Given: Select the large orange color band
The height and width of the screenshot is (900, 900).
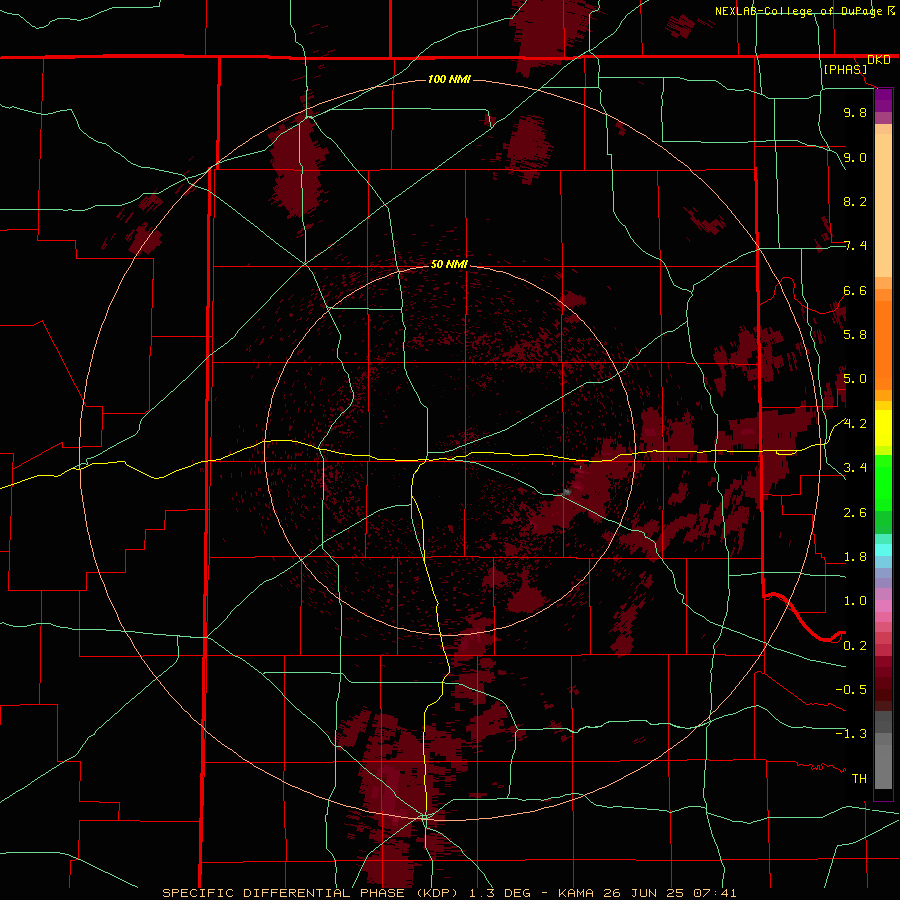Looking at the screenshot, I should [883, 345].
